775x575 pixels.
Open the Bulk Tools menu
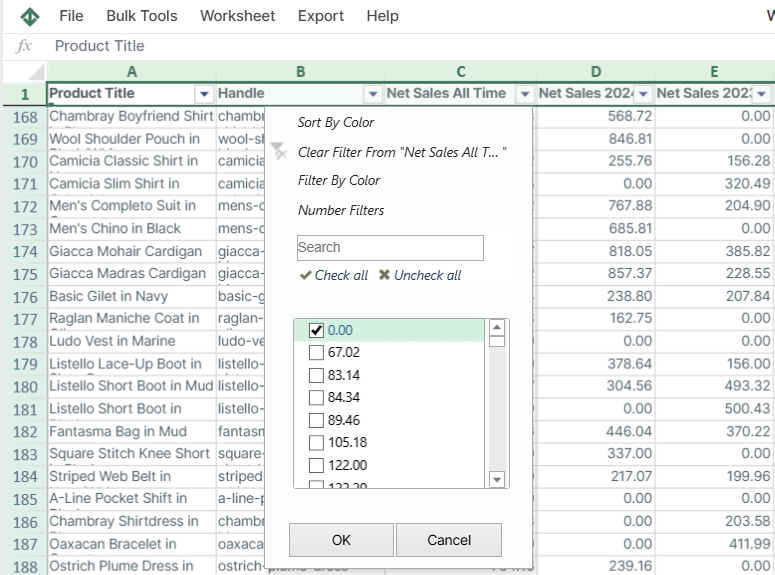(142, 16)
